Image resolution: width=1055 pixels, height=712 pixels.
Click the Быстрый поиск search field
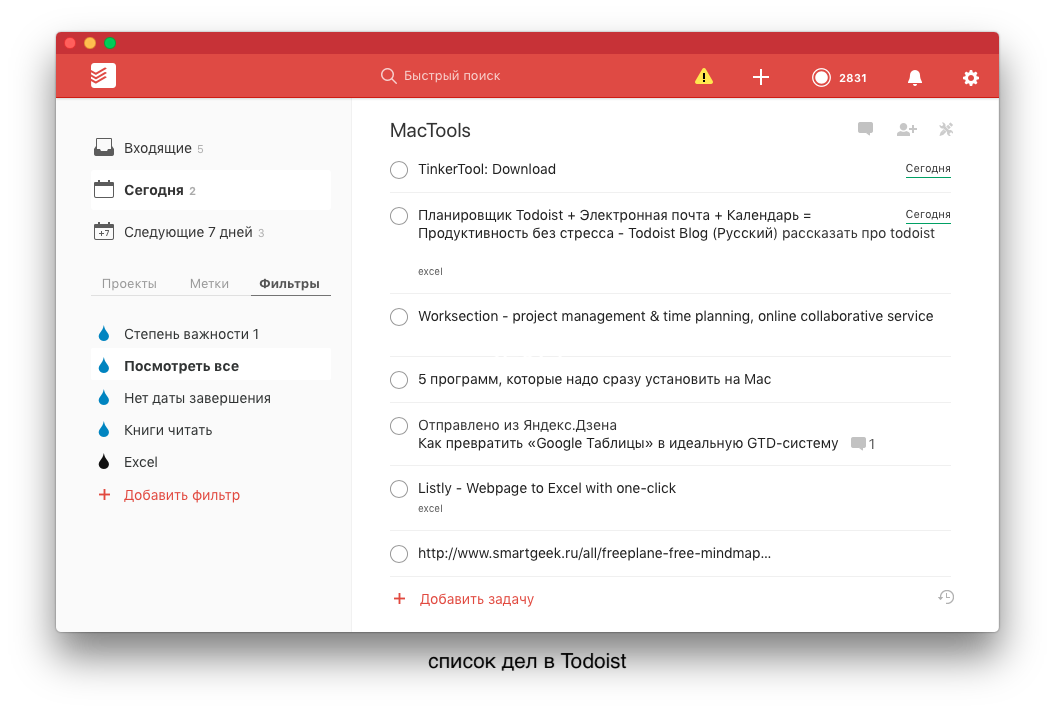[x=451, y=76]
